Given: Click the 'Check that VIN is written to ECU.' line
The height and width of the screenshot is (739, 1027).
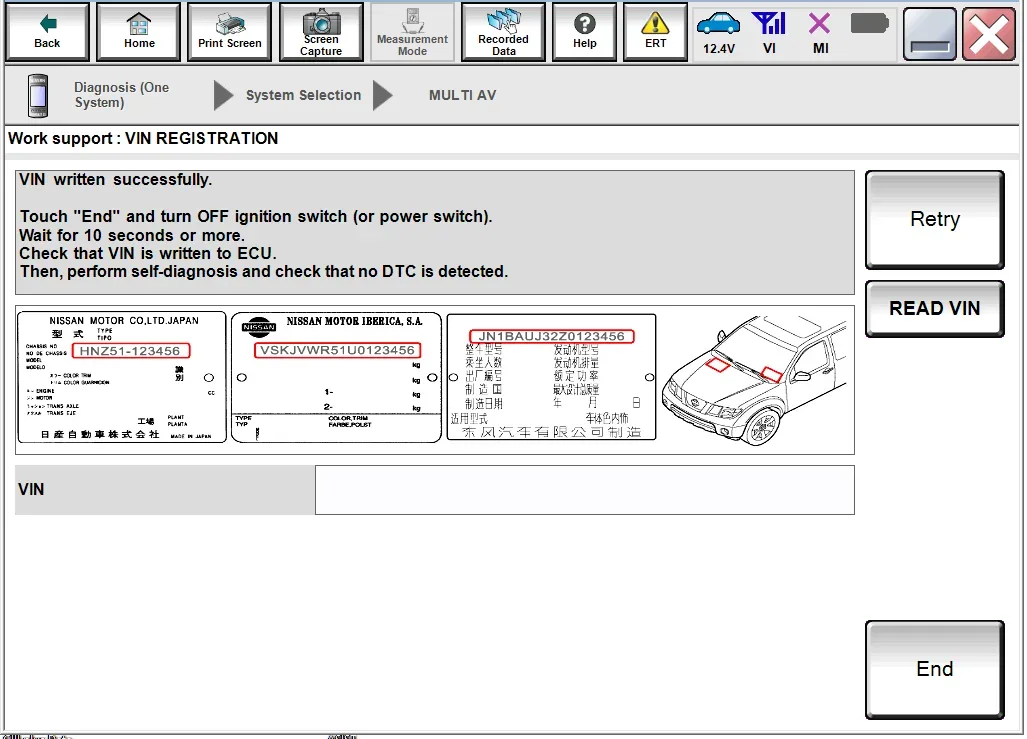Looking at the screenshot, I should 148,254.
